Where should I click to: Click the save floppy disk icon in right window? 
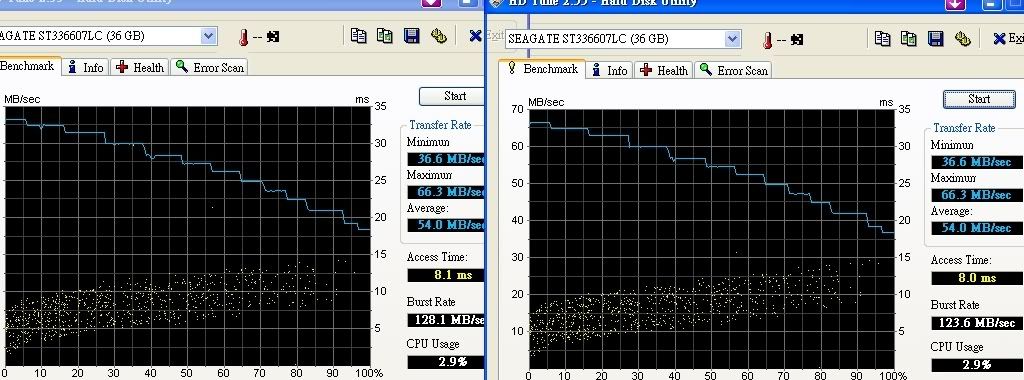[x=936, y=39]
